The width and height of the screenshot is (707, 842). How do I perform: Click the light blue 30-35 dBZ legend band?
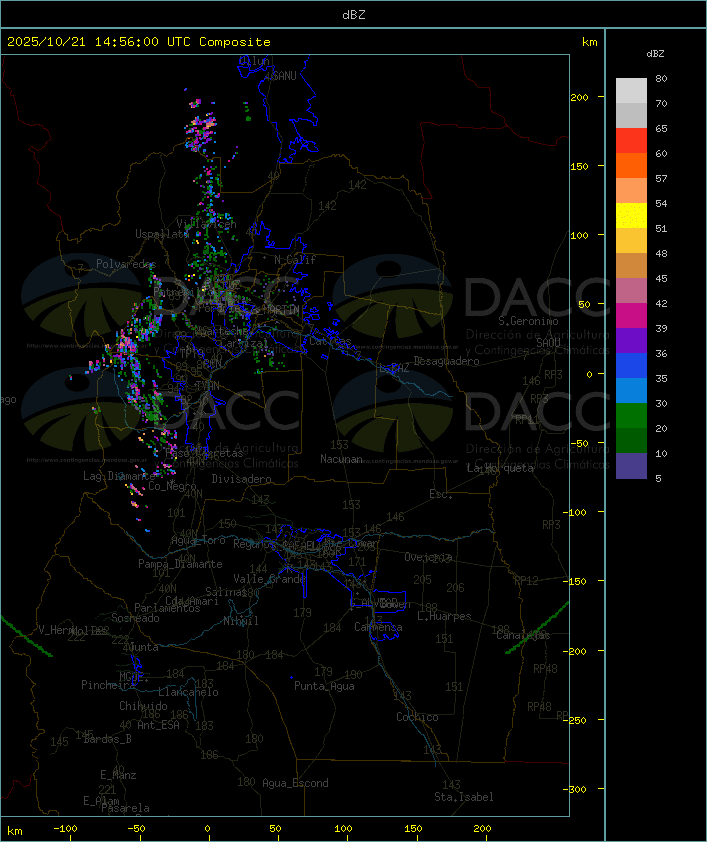pos(631,391)
